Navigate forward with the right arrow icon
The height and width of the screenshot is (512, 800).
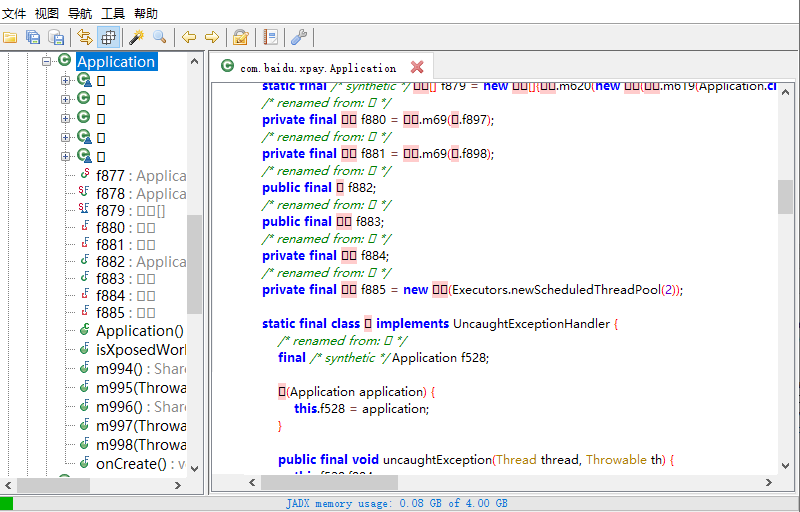coord(212,37)
